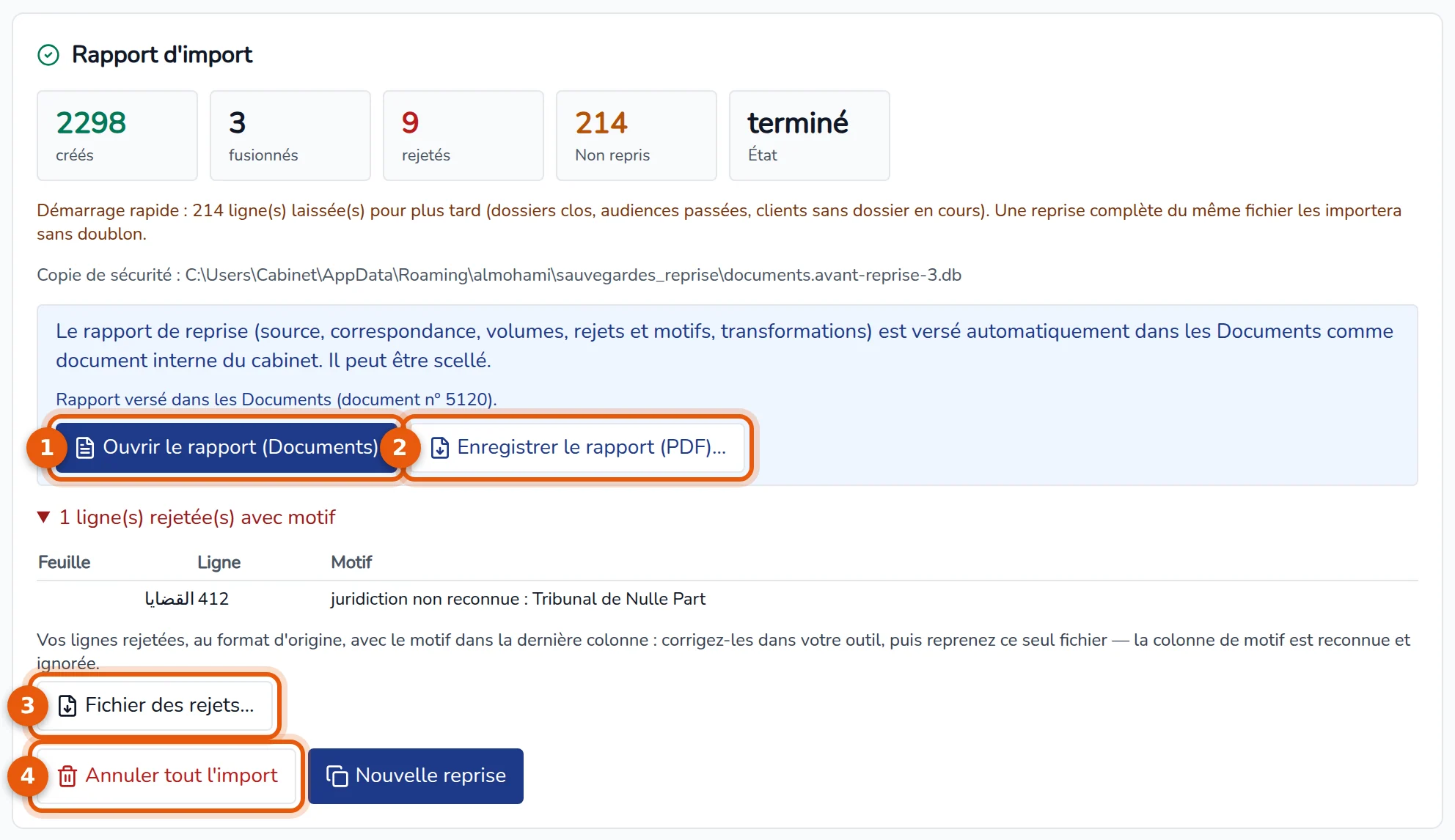The width and height of the screenshot is (1455, 840).
Task: Cancel the entire import
Action: pyautogui.click(x=167, y=775)
